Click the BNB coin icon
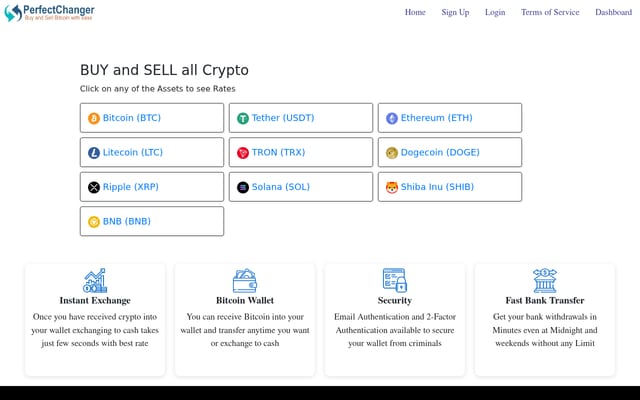 (x=94, y=222)
